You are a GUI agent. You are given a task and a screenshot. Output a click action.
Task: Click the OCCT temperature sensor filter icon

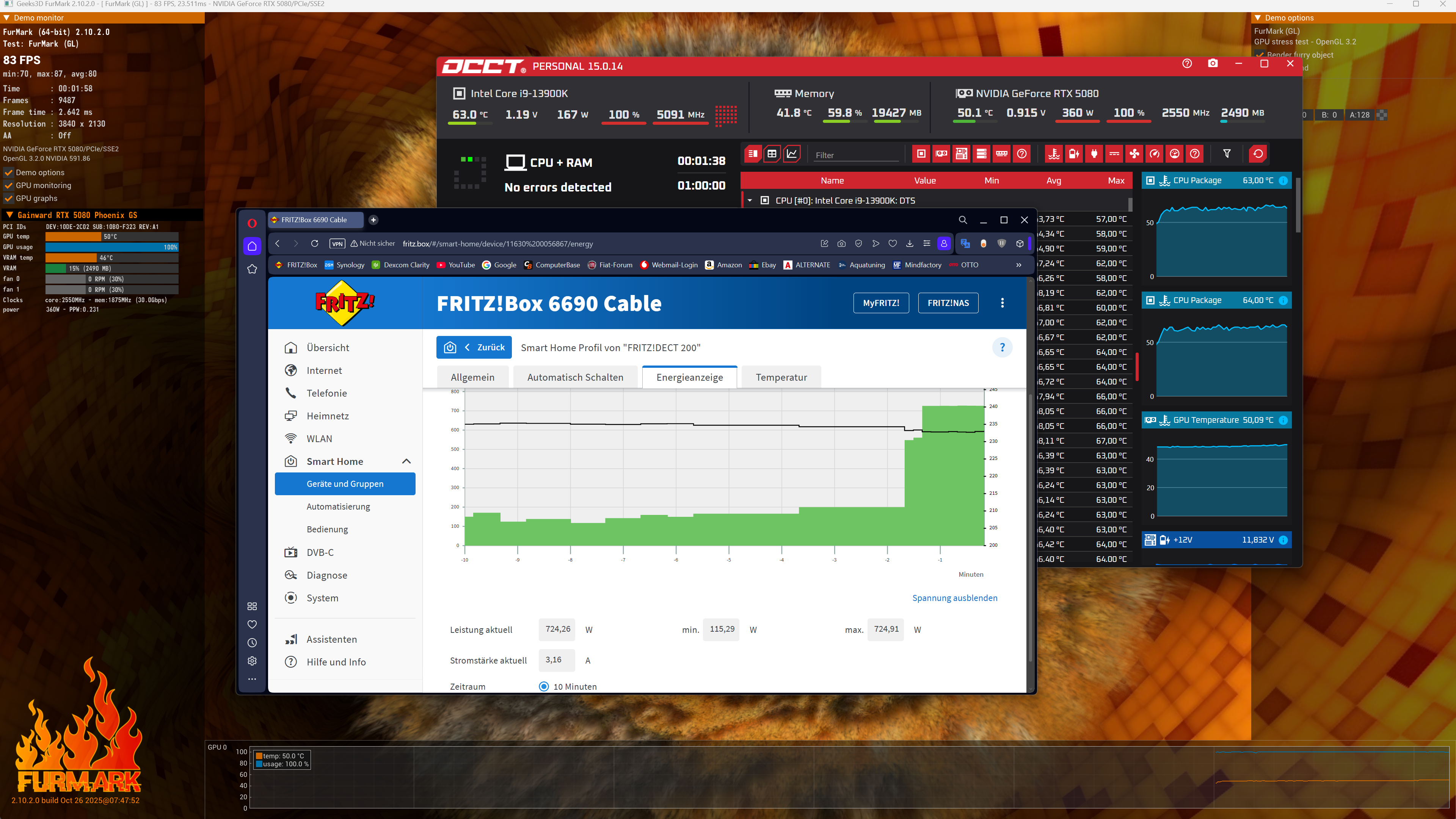1054,154
